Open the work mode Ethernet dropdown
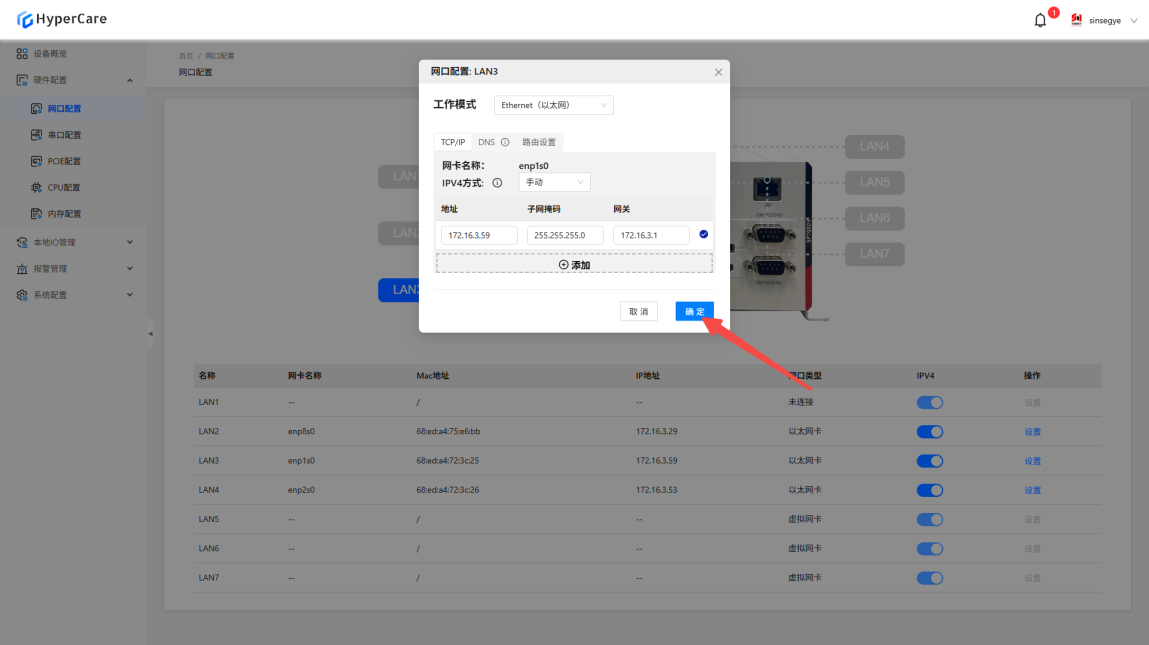 (554, 105)
